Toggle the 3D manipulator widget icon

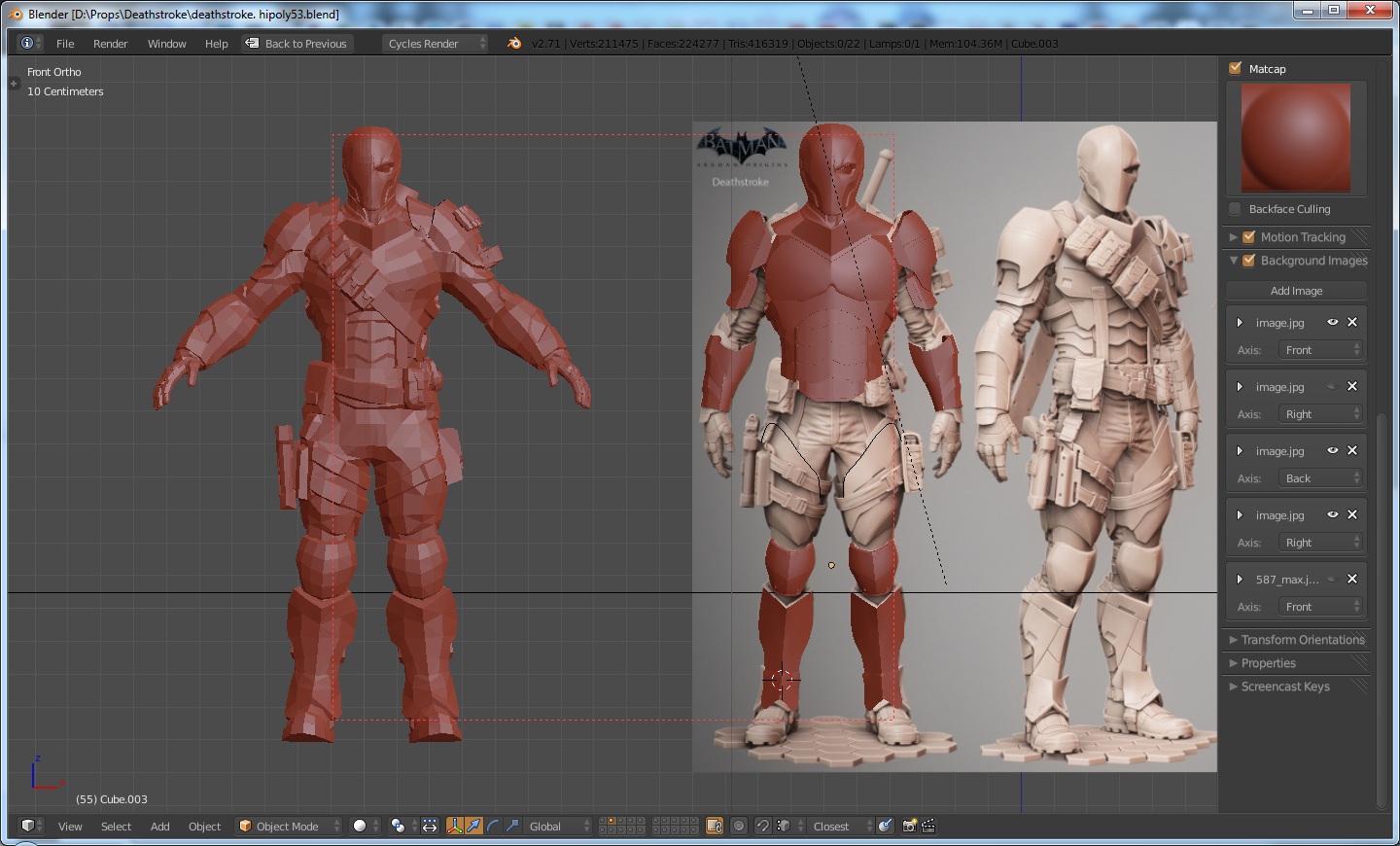(x=454, y=826)
